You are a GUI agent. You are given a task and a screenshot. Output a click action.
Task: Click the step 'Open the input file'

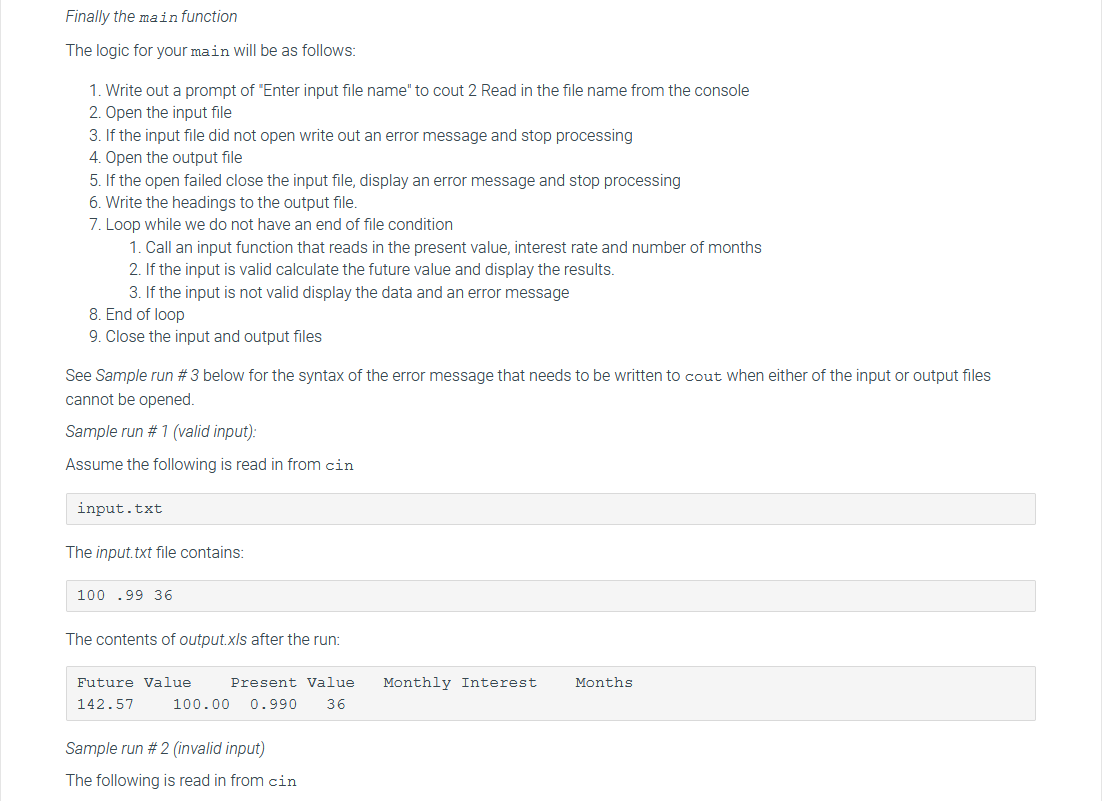pos(168,112)
